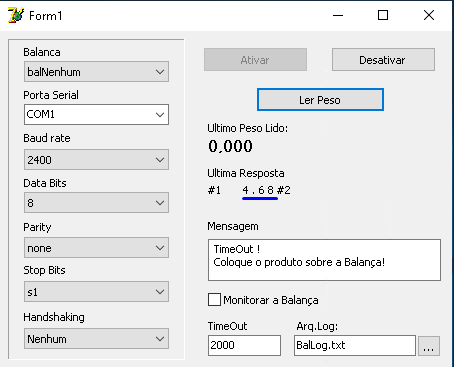454x367 pixels.
Task: Click the Ler Peso button
Action: point(320,100)
